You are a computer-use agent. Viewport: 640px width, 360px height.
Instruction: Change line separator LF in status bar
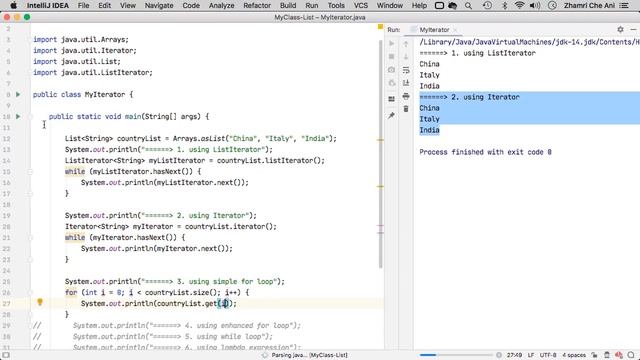[x=531, y=355]
